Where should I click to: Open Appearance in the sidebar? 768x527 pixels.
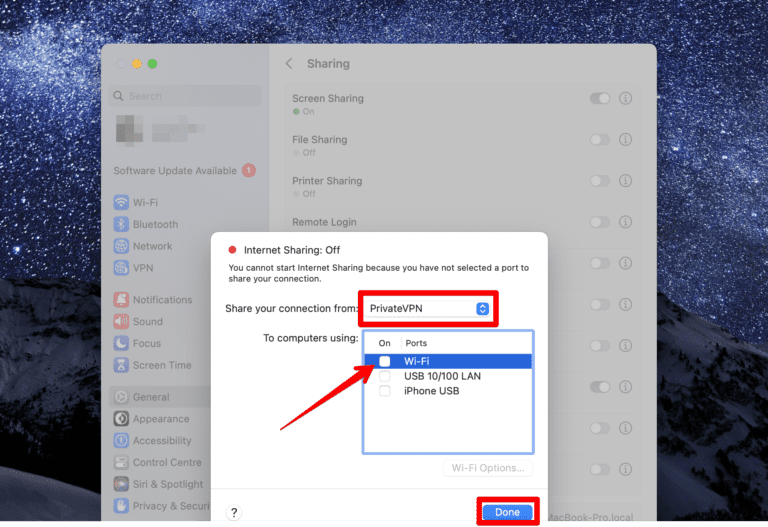160,419
